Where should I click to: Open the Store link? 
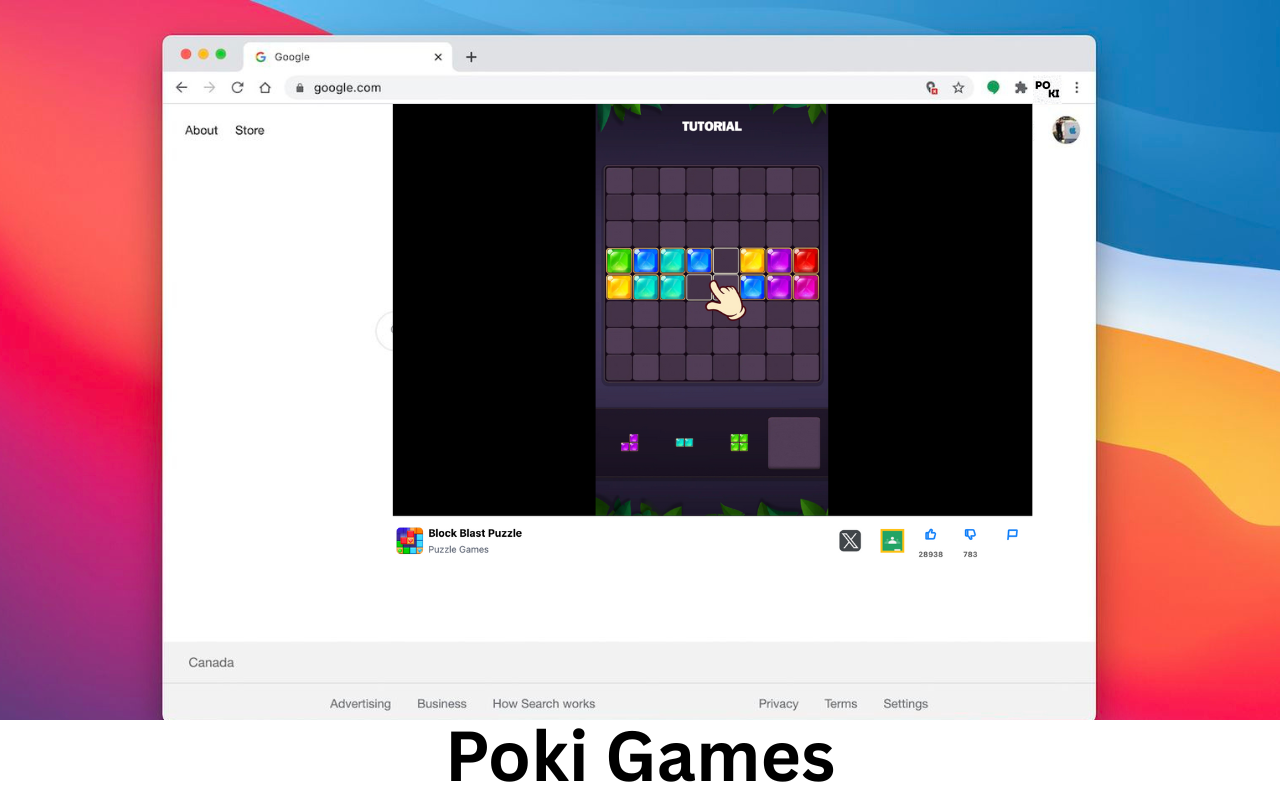coord(250,130)
